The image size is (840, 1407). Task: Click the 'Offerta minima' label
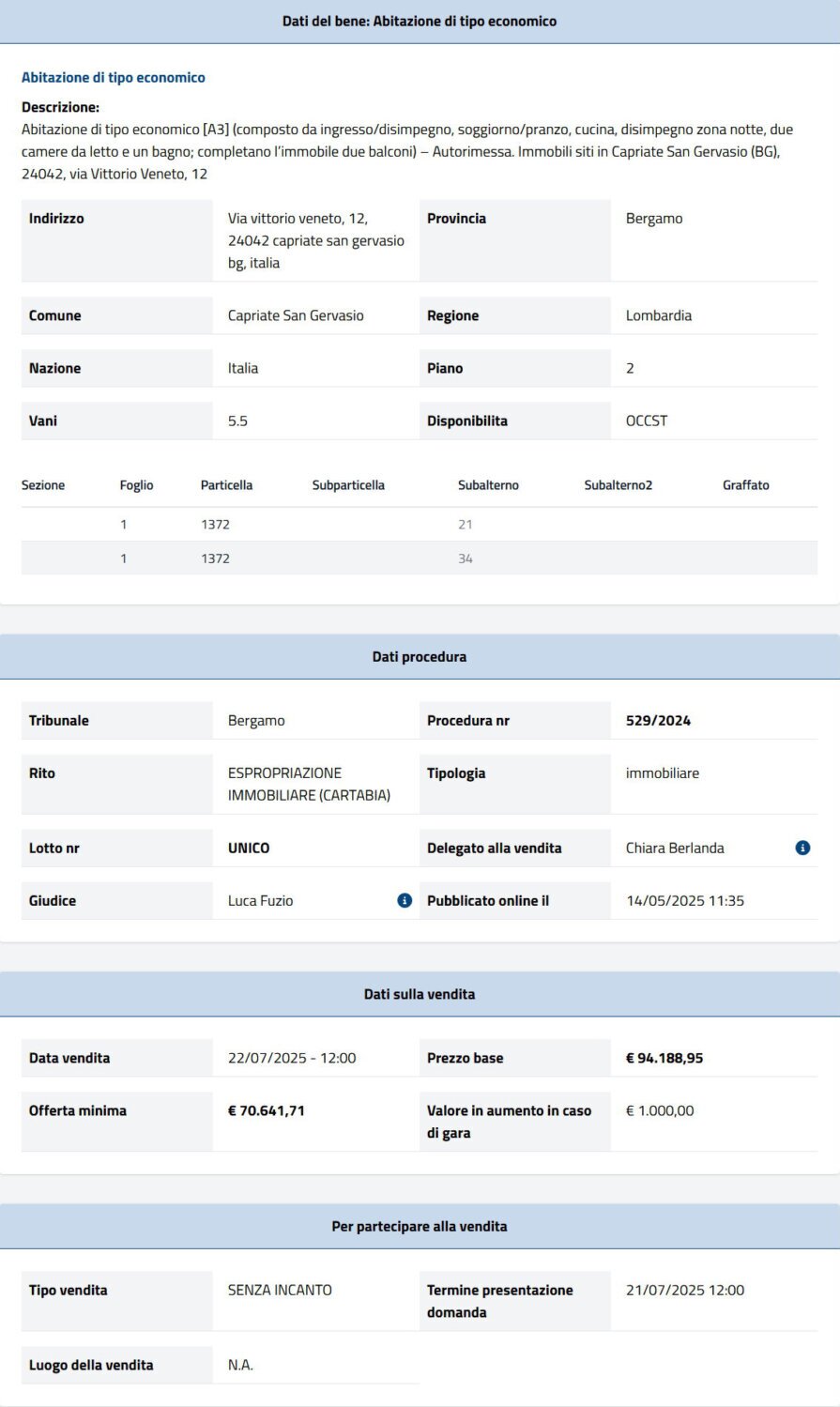click(x=77, y=1110)
